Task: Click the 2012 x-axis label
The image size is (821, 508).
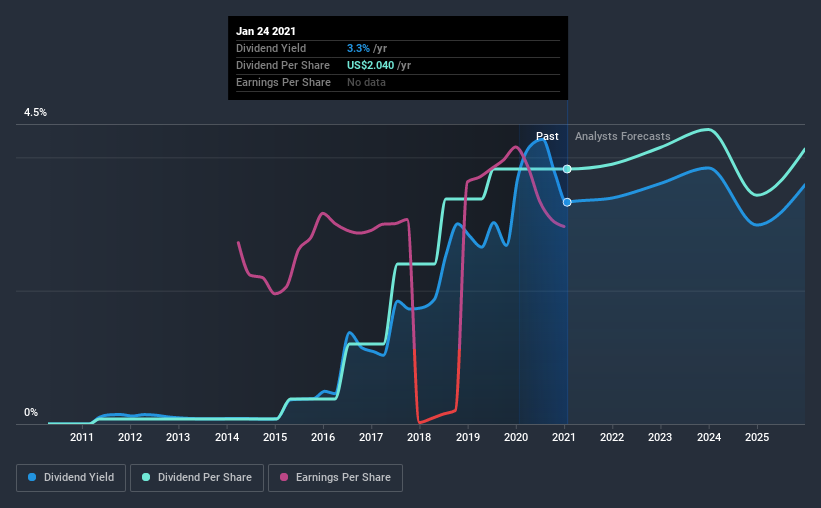Action: (x=130, y=437)
